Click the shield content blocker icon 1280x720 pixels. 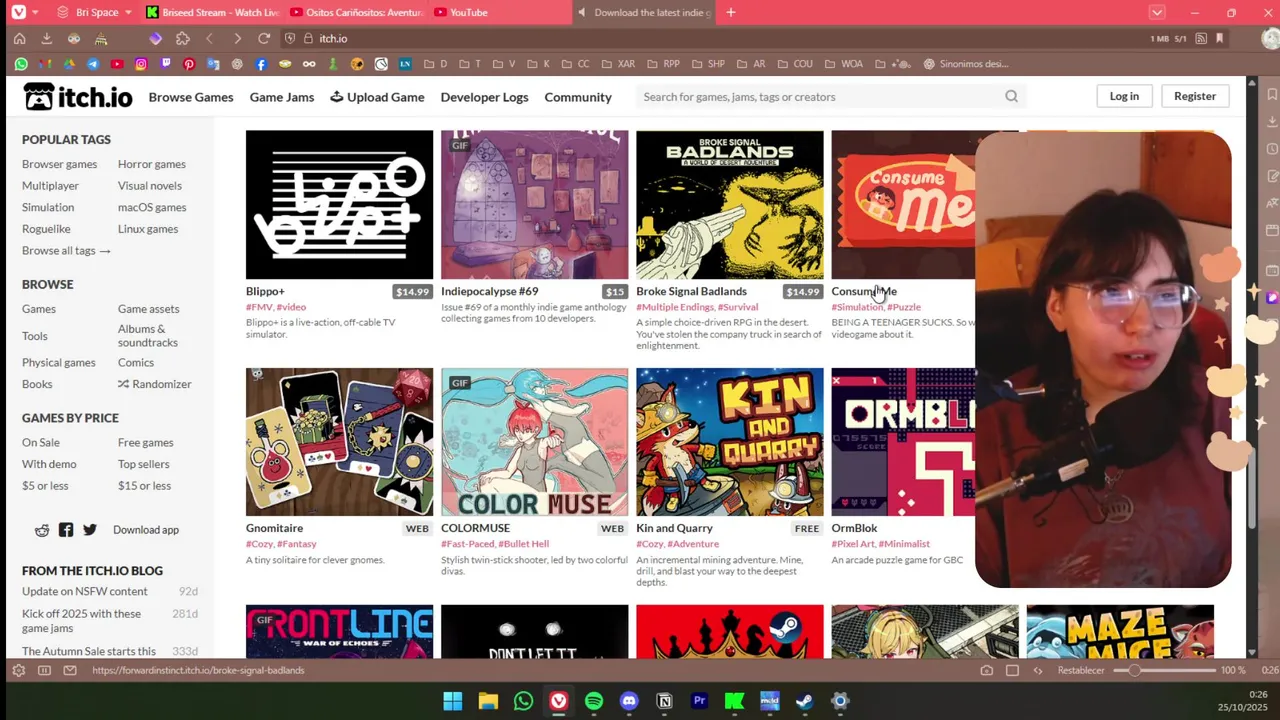coord(290,38)
